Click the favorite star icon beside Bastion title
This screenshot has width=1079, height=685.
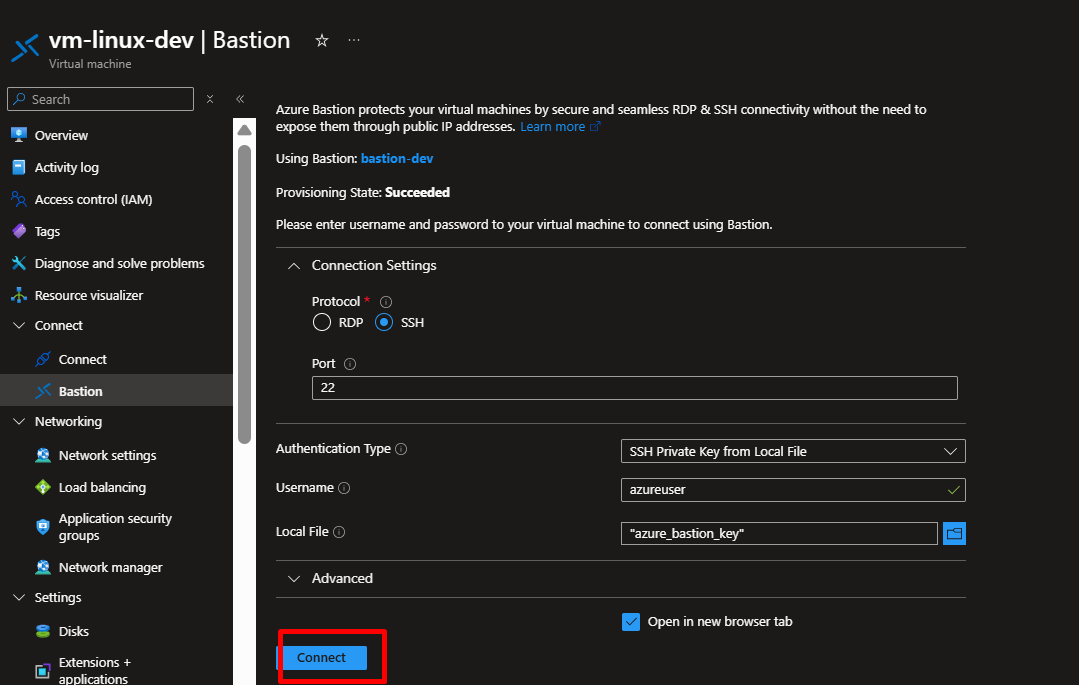pos(322,41)
